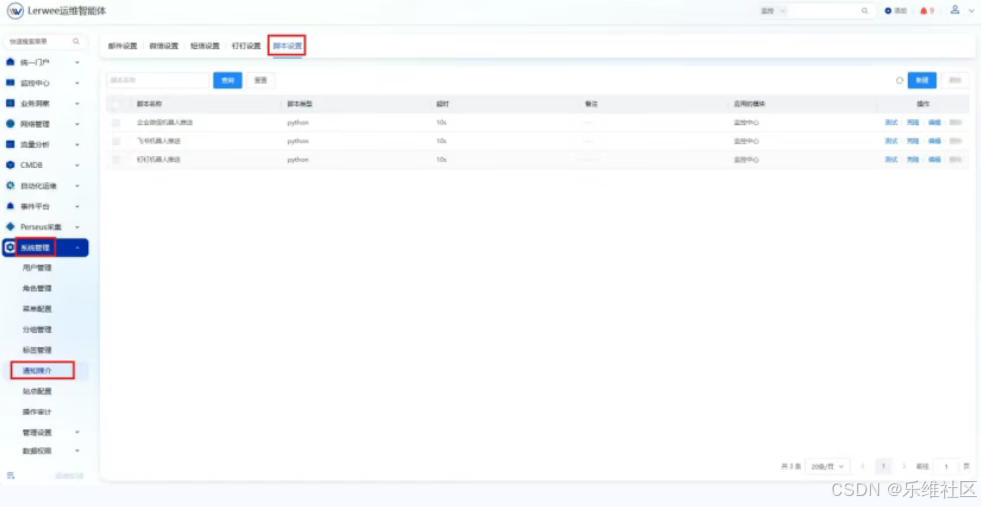This screenshot has width=981, height=507.
Task: Switch to the 钉钉设置 tab
Action: pos(246,46)
